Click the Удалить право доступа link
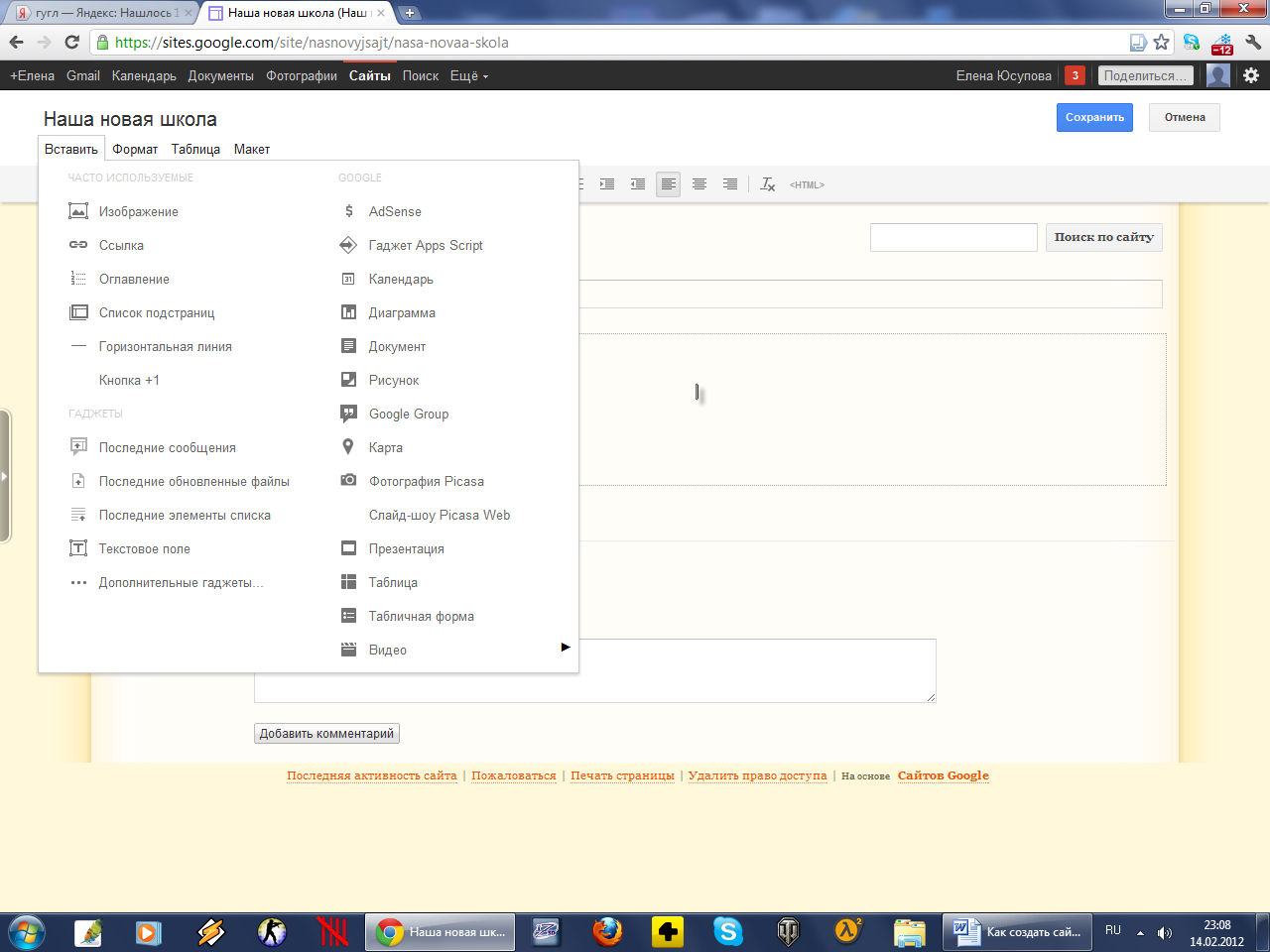1270x952 pixels. coord(757,775)
